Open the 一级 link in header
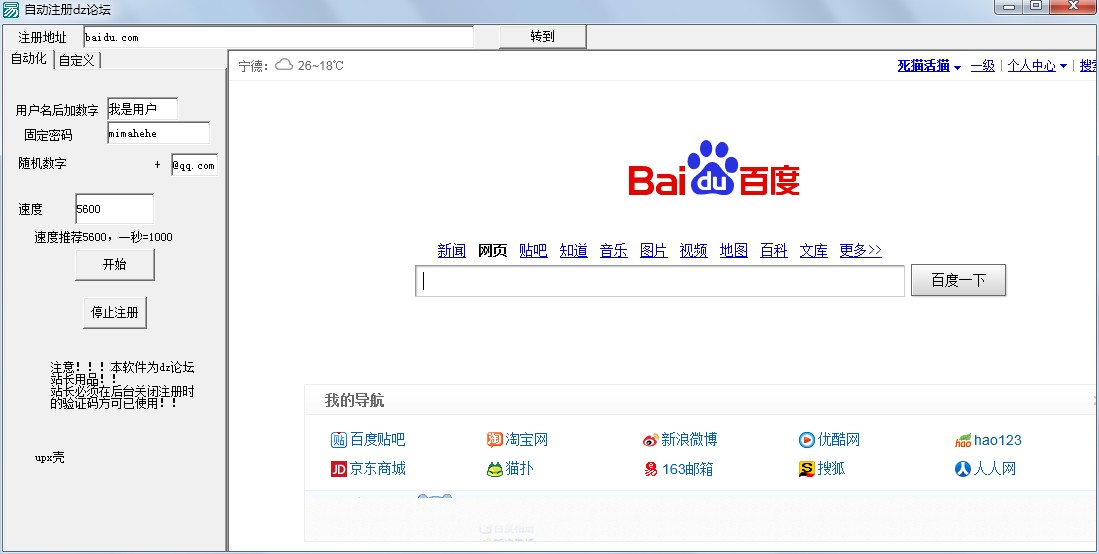Viewport: 1099px width, 554px height. pyautogui.click(x=983, y=66)
